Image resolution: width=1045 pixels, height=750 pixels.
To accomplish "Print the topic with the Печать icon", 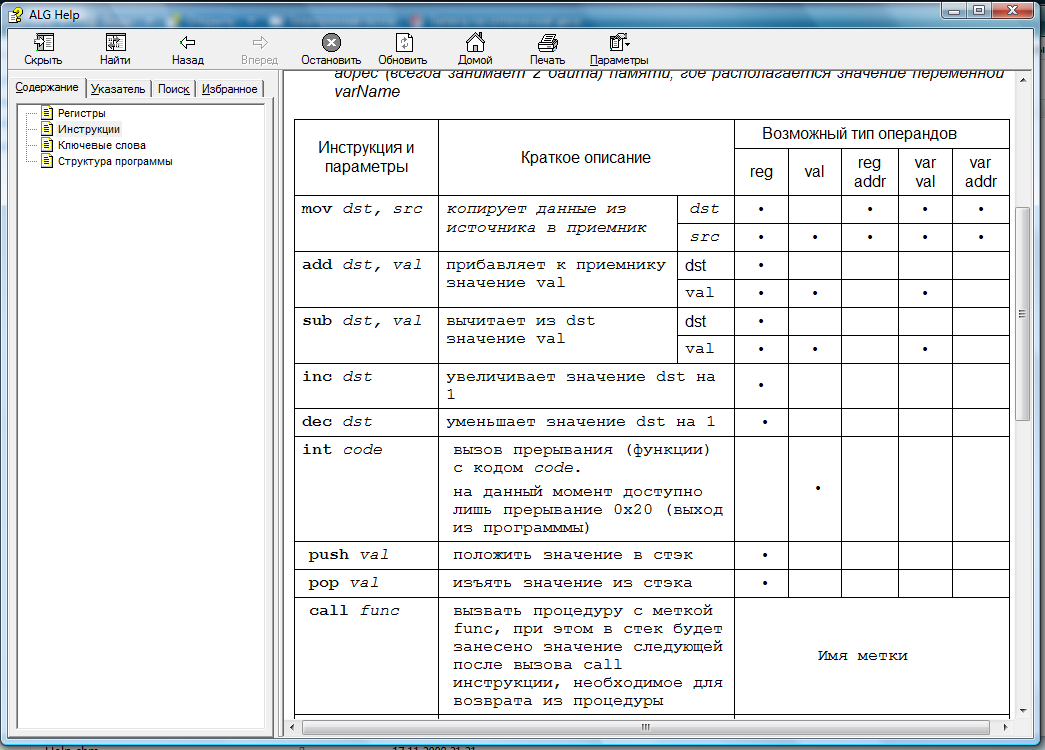I will click(547, 43).
